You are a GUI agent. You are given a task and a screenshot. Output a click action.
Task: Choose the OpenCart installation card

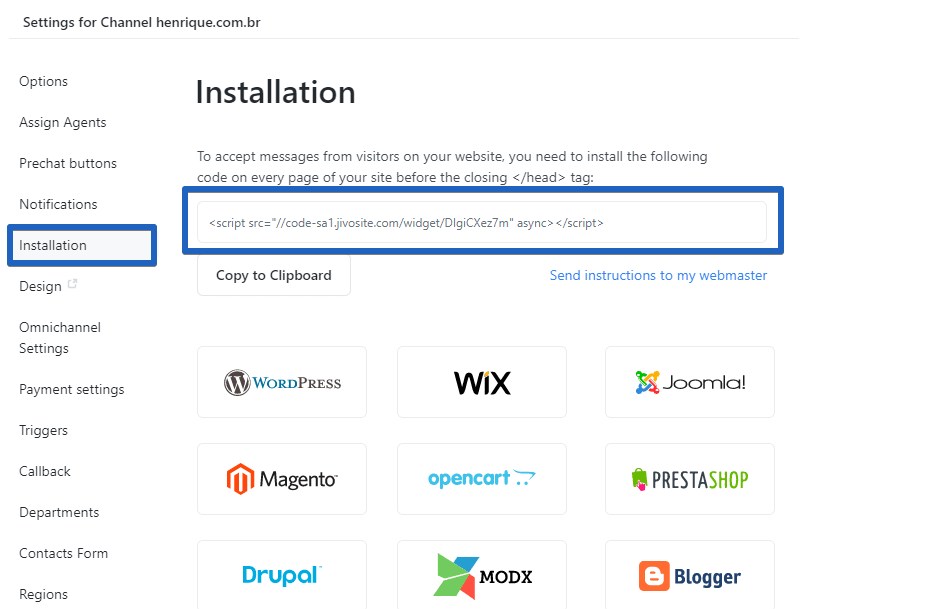tap(482, 479)
